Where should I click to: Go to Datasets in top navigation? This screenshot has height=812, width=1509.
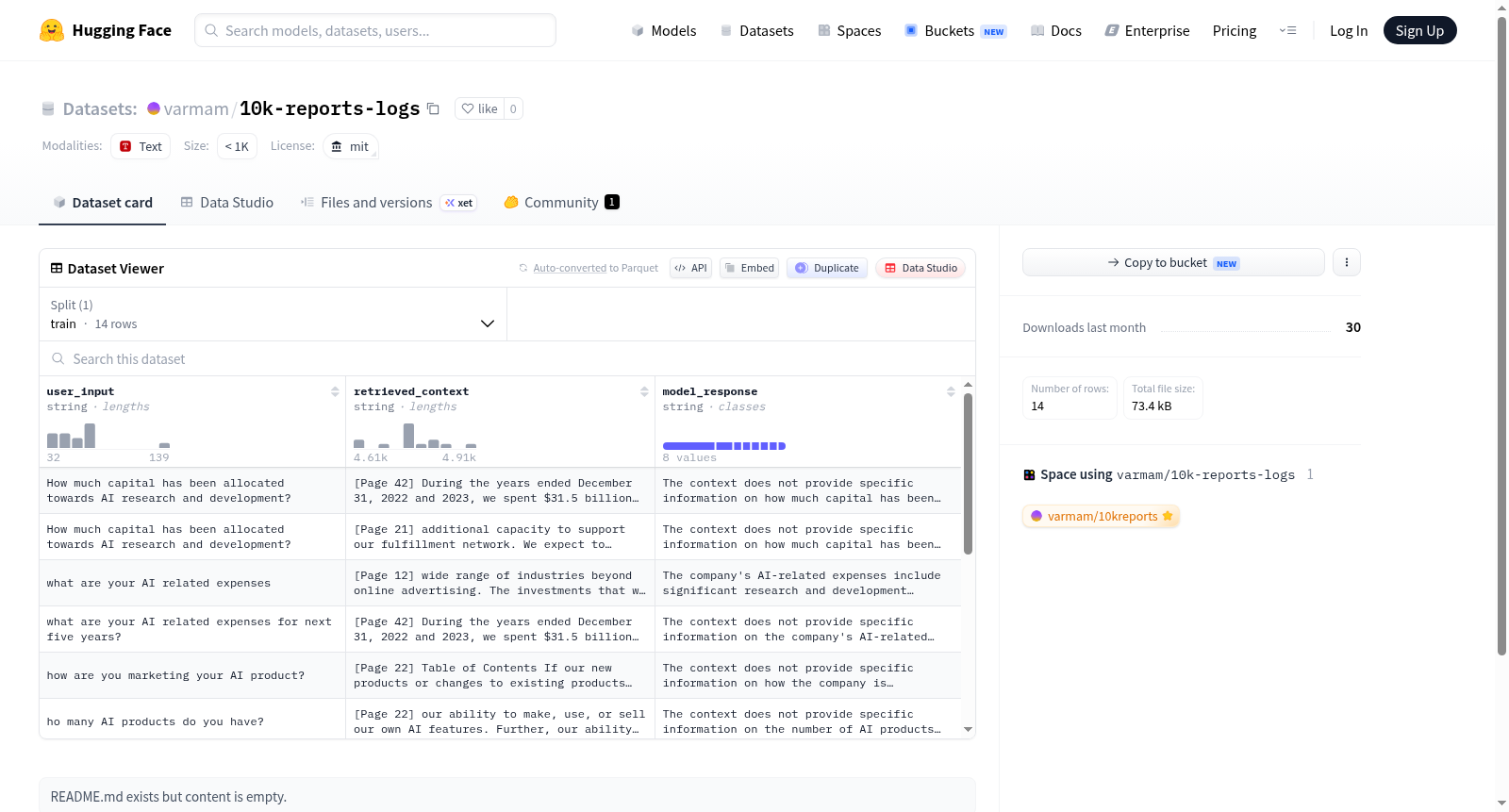(x=756, y=30)
